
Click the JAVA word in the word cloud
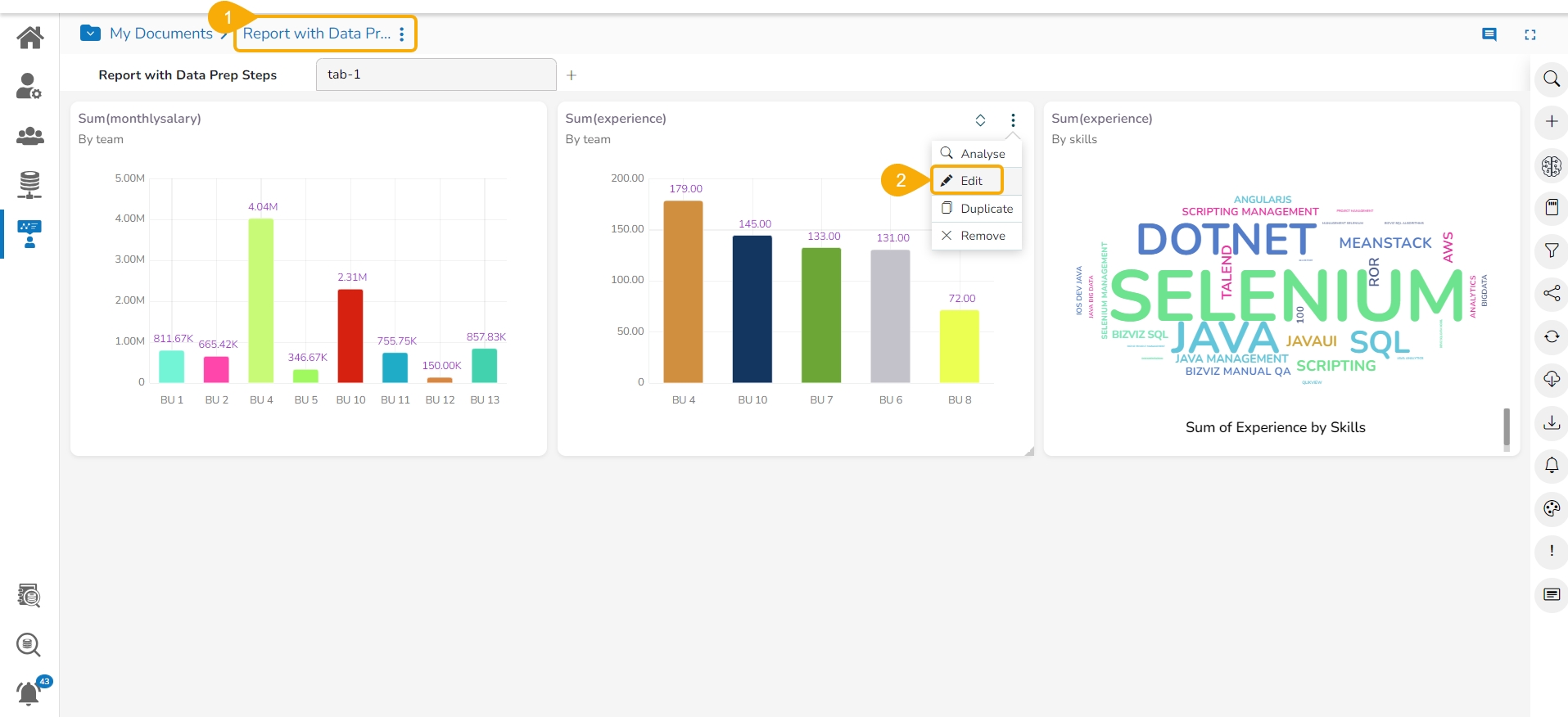1226,338
